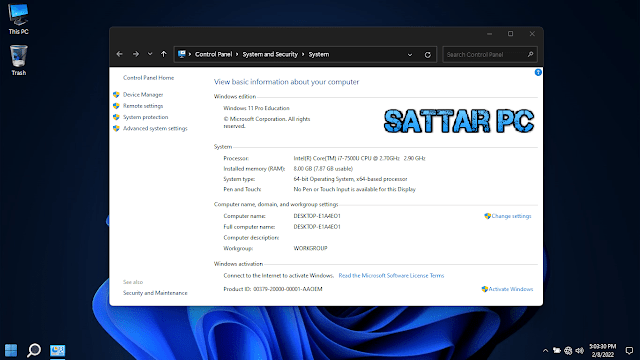Minimize the System window
The height and width of the screenshot is (360, 640).
coord(489,34)
